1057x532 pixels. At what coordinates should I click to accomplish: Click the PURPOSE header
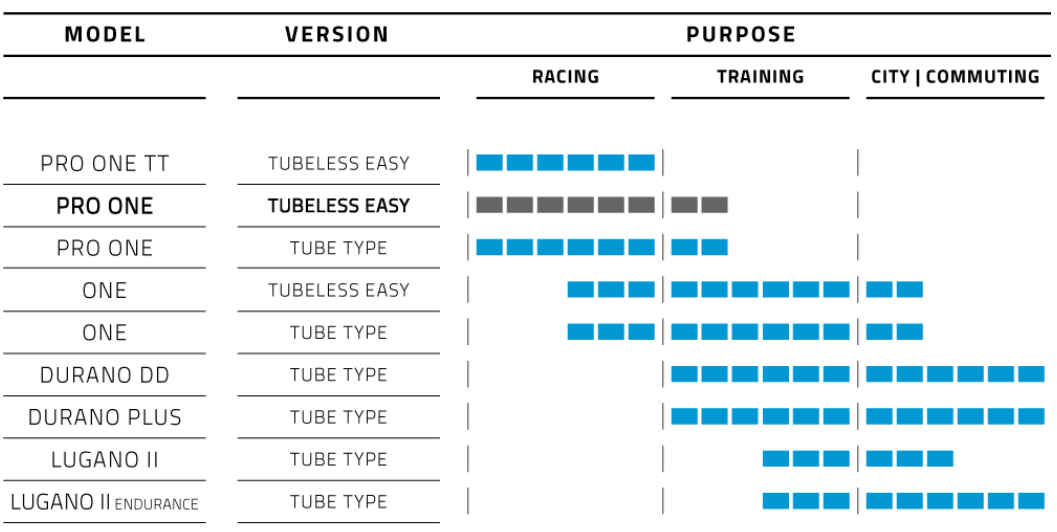[741, 34]
